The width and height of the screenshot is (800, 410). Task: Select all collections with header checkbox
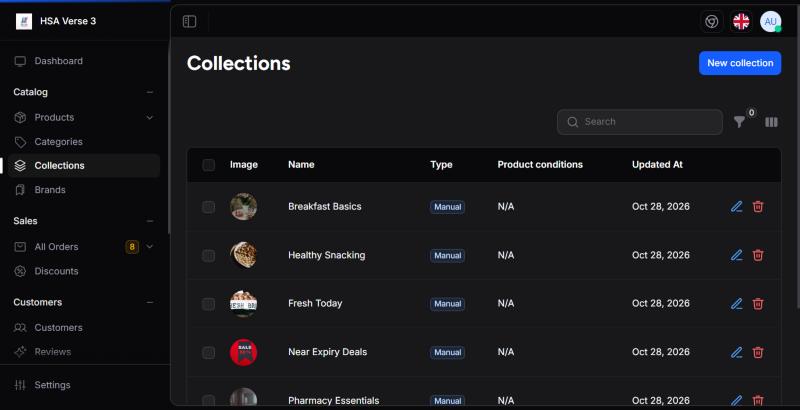(x=209, y=165)
